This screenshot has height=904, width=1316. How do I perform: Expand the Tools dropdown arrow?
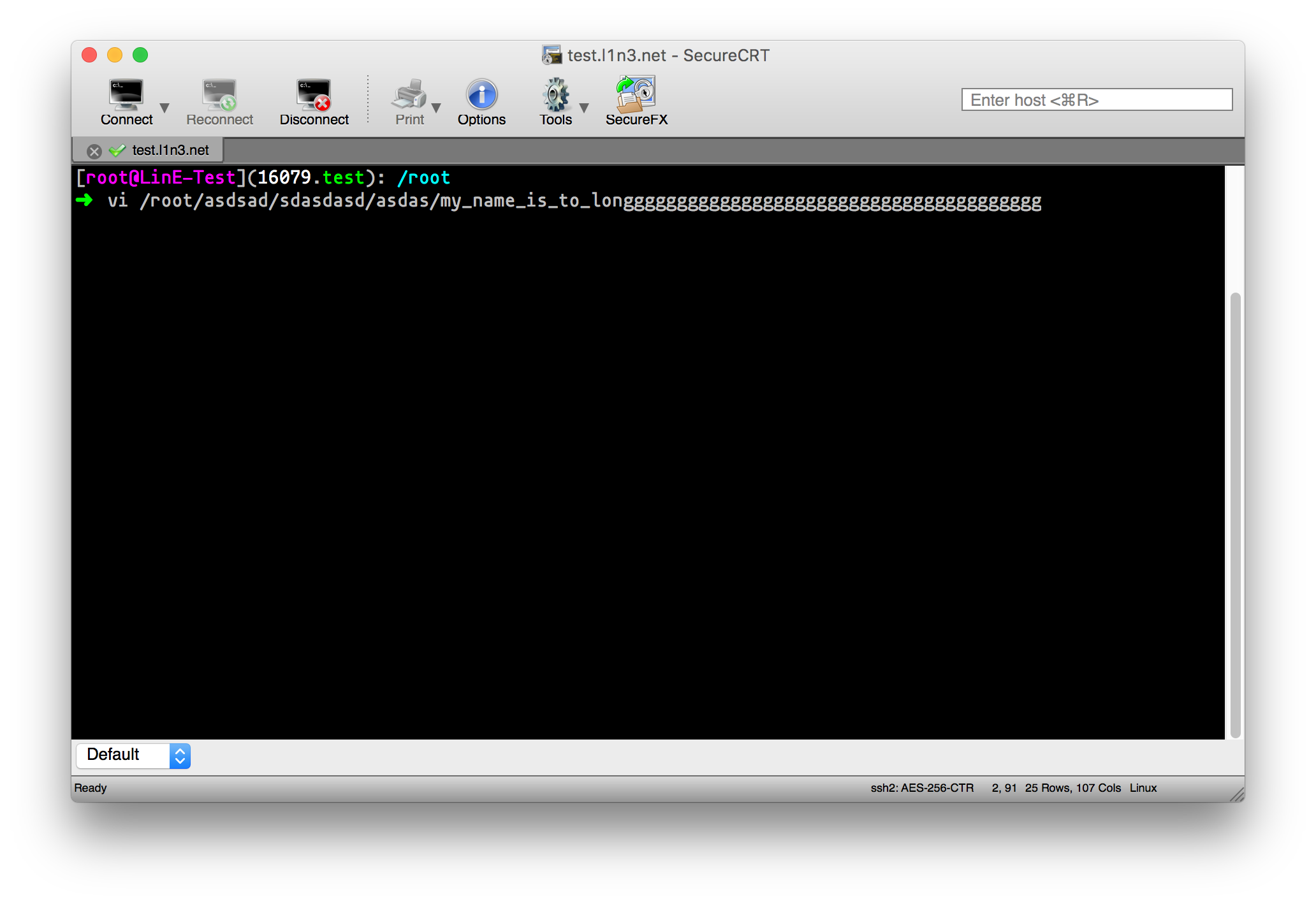(583, 108)
